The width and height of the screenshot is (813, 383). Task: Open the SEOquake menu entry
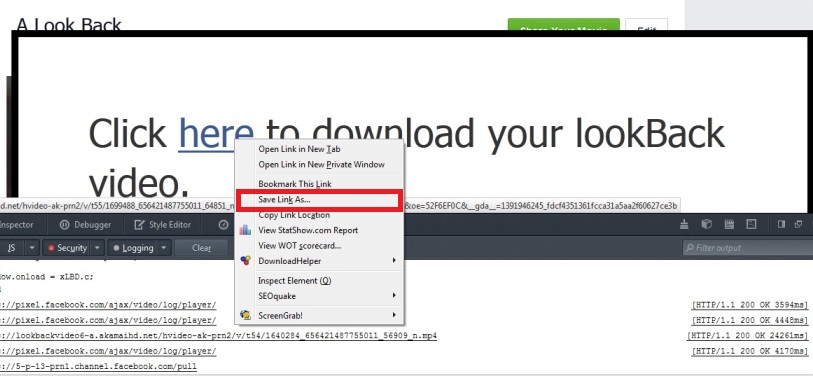tap(319, 296)
